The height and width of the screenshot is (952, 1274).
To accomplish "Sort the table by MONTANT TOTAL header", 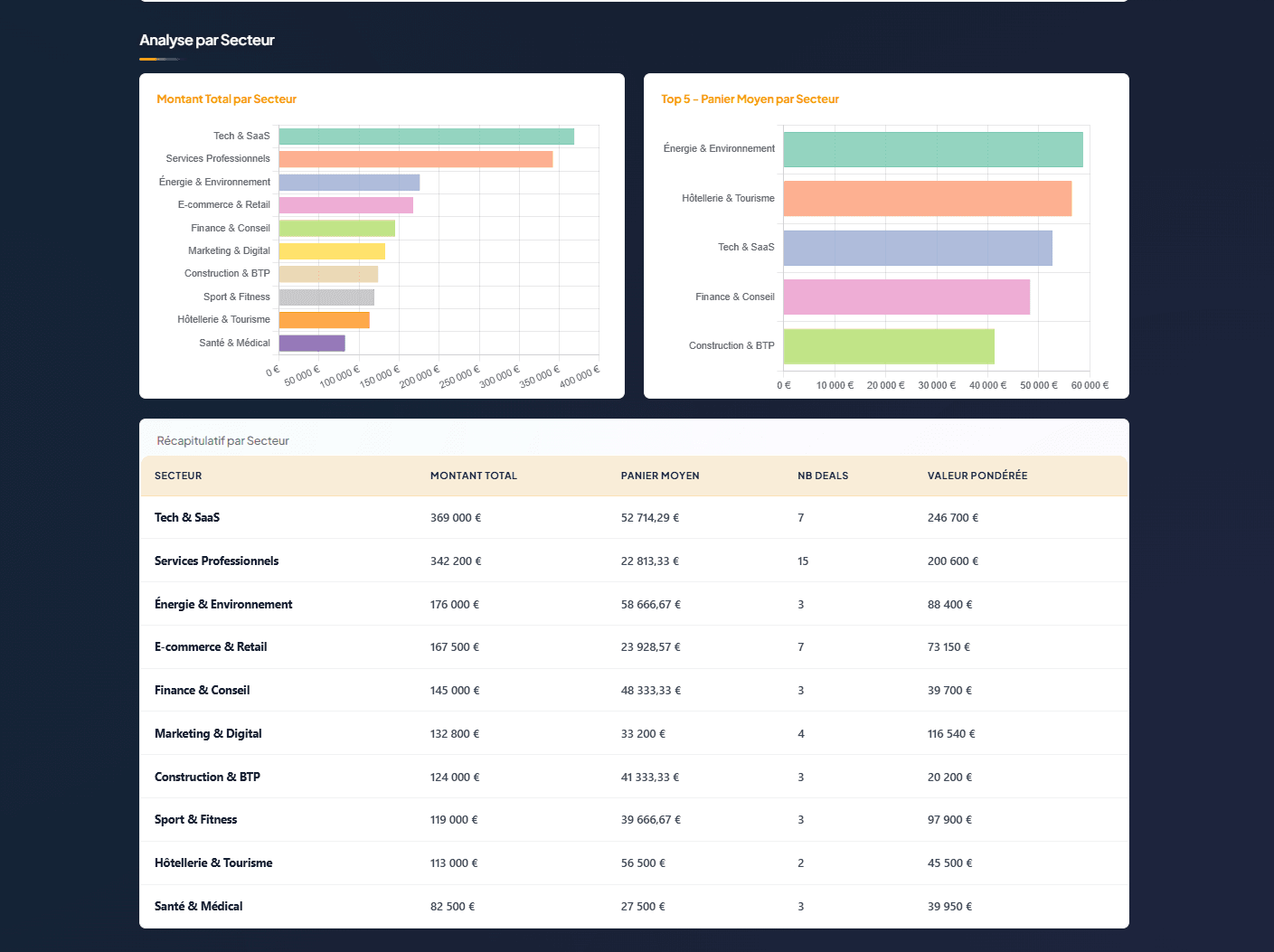I will tap(473, 476).
